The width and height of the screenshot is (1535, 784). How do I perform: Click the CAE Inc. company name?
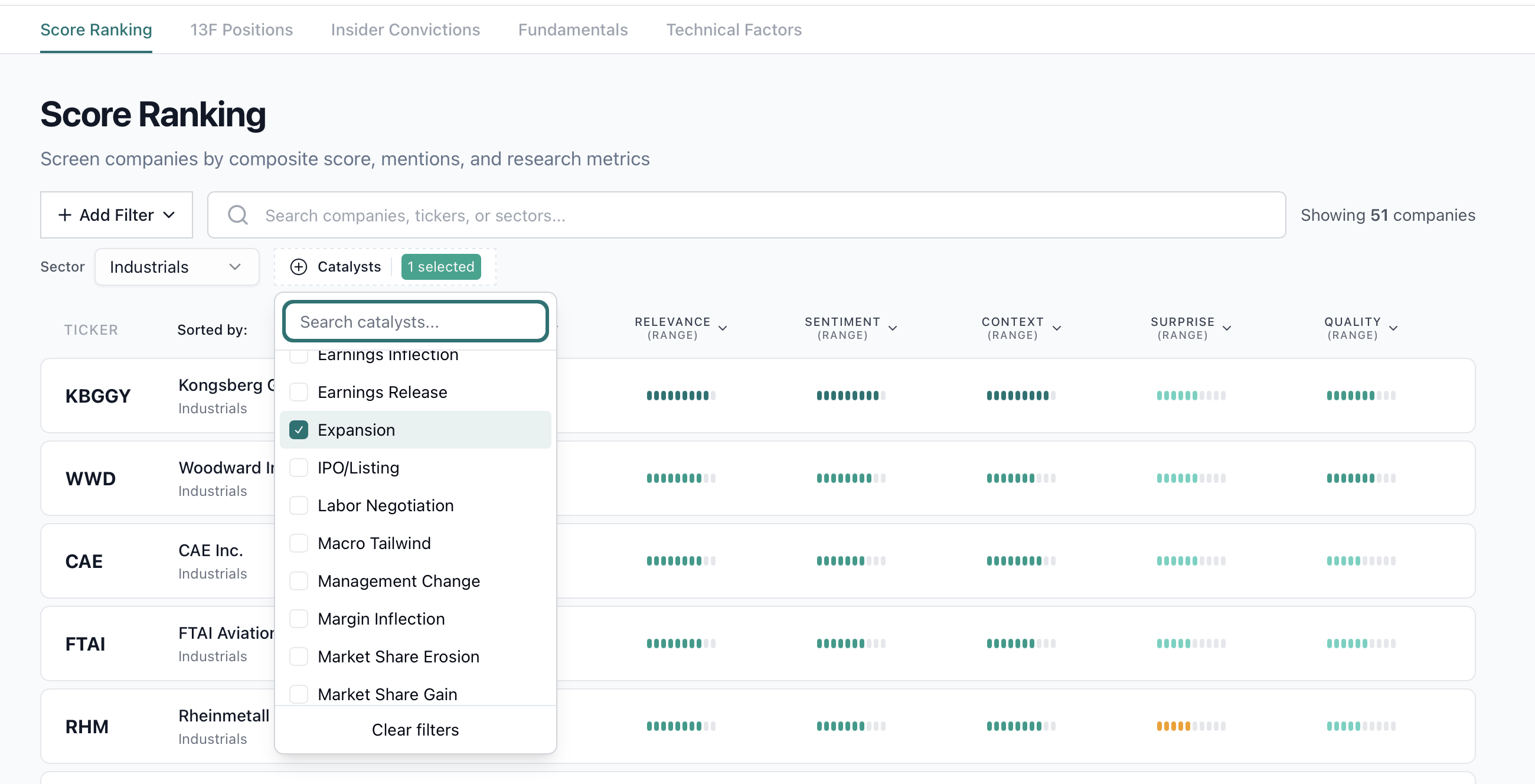[x=211, y=550]
